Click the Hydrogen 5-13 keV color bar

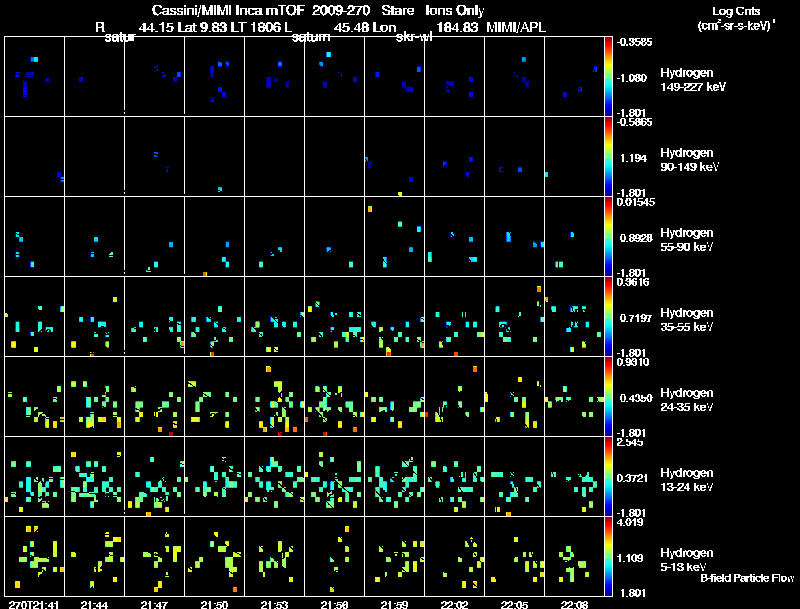point(608,556)
